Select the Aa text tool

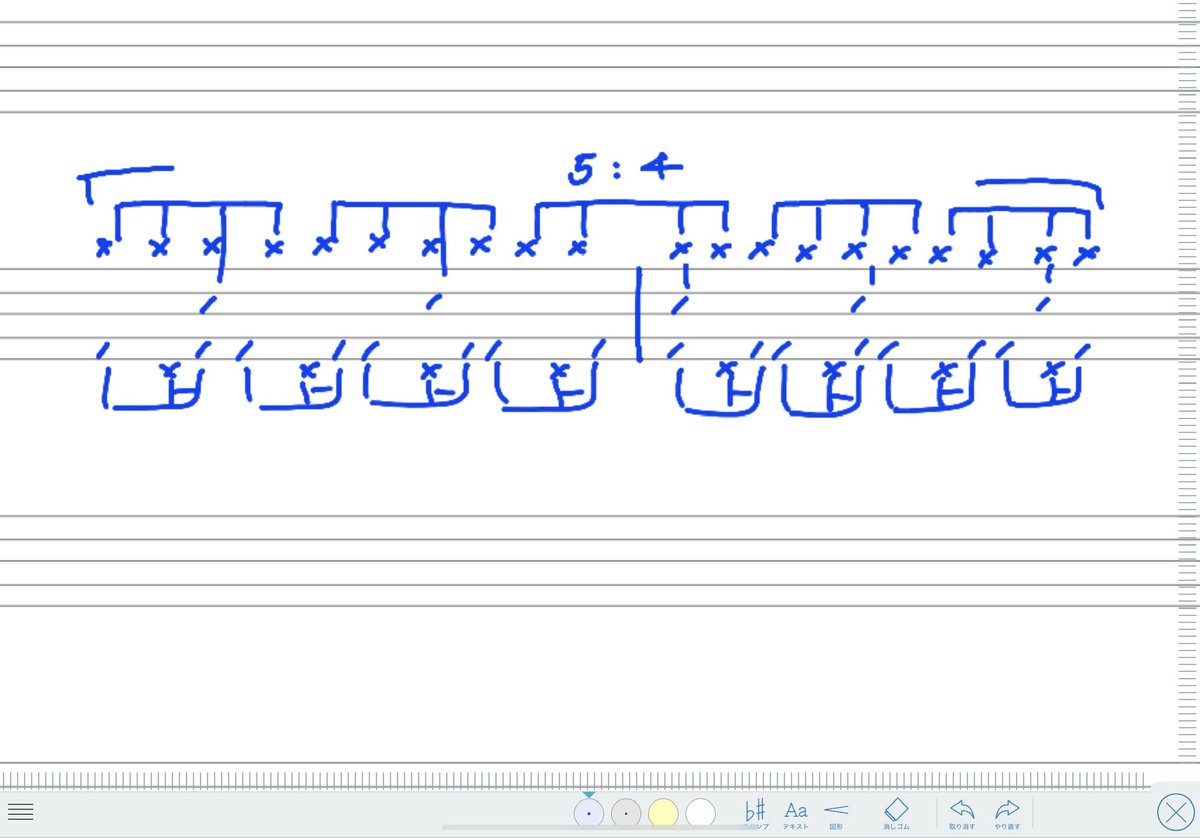tap(795, 814)
